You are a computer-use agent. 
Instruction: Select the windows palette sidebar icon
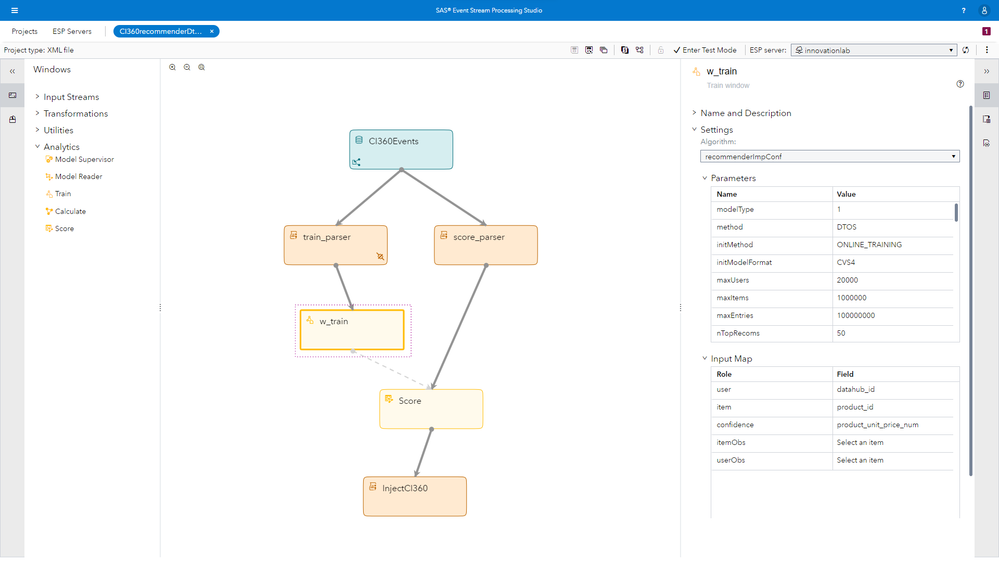(12, 95)
